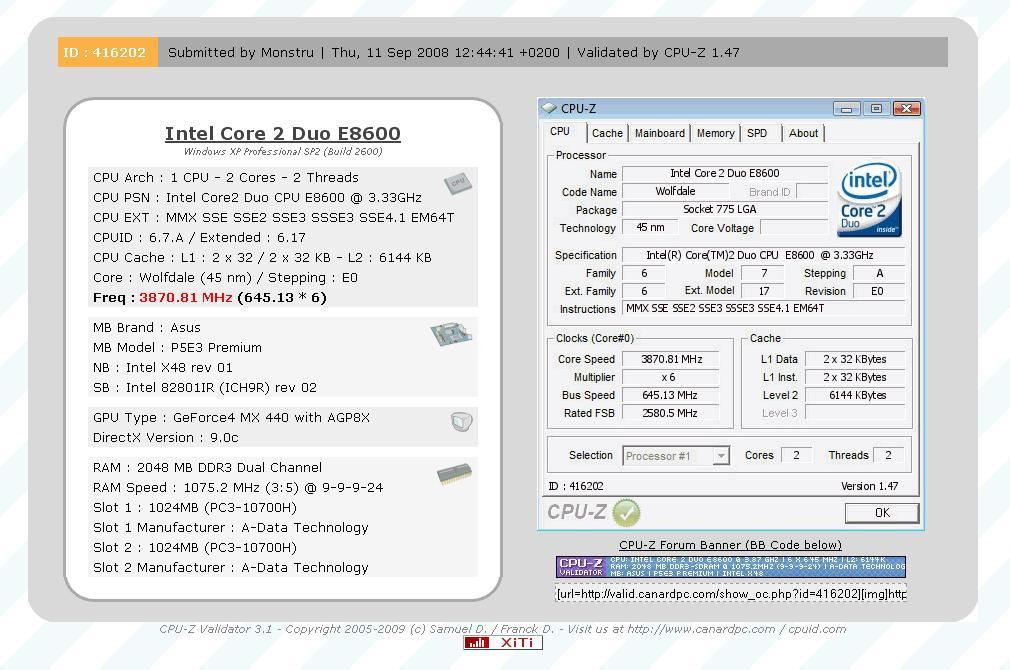Click the RAM : 2048 MB DDR3 line

(x=207, y=468)
